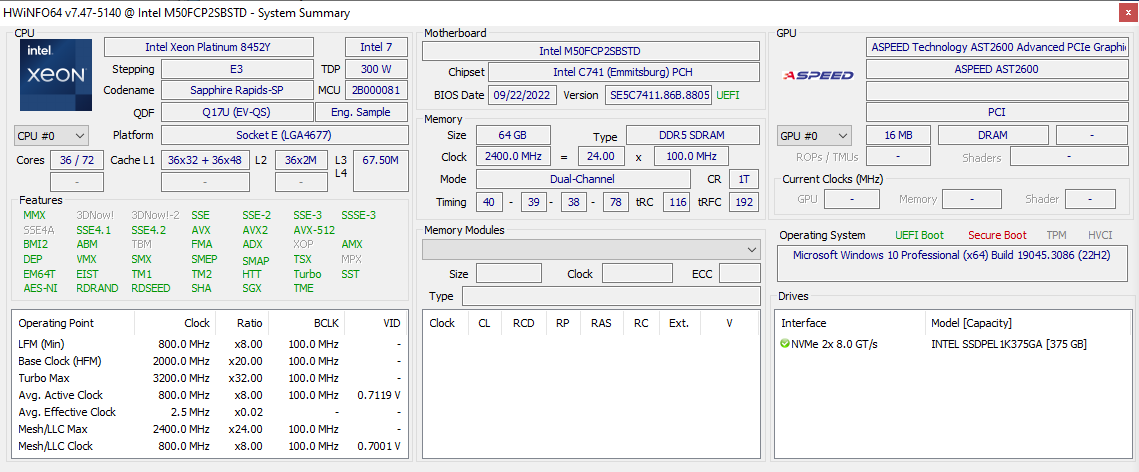This screenshot has height=472, width=1139.
Task: Click the CL column header in memory table
Action: click(485, 323)
